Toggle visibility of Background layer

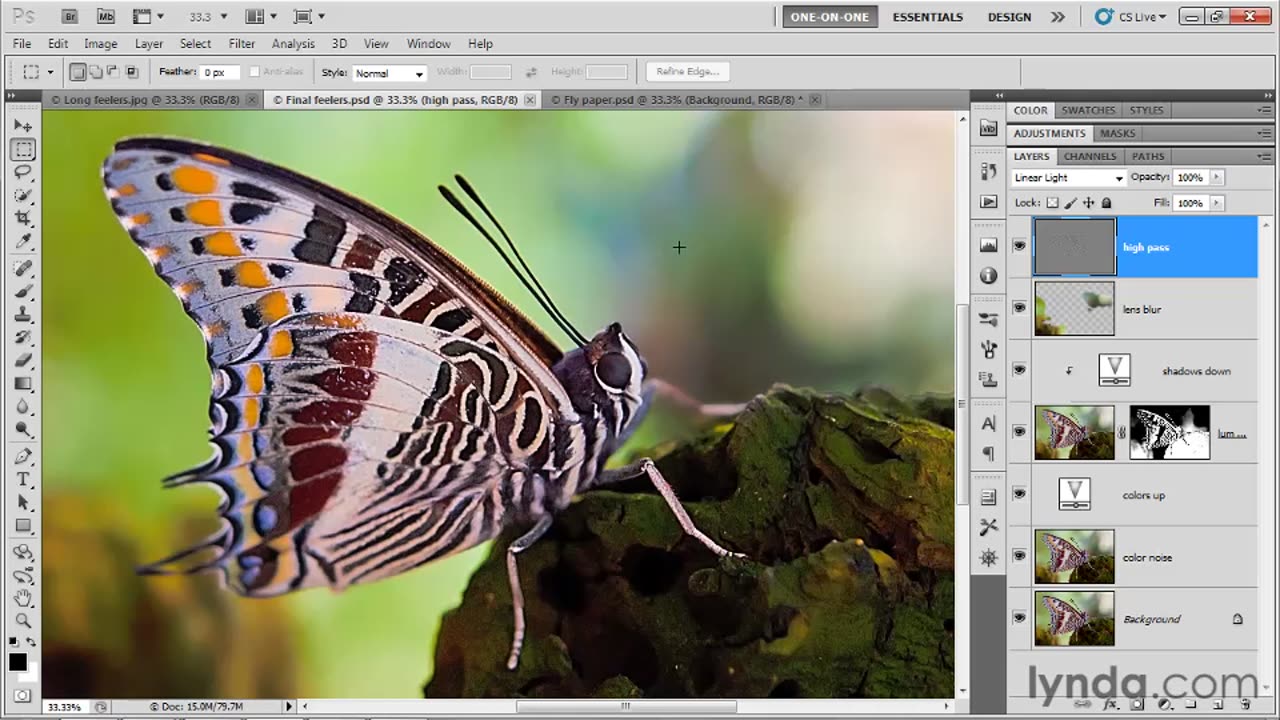click(1019, 618)
